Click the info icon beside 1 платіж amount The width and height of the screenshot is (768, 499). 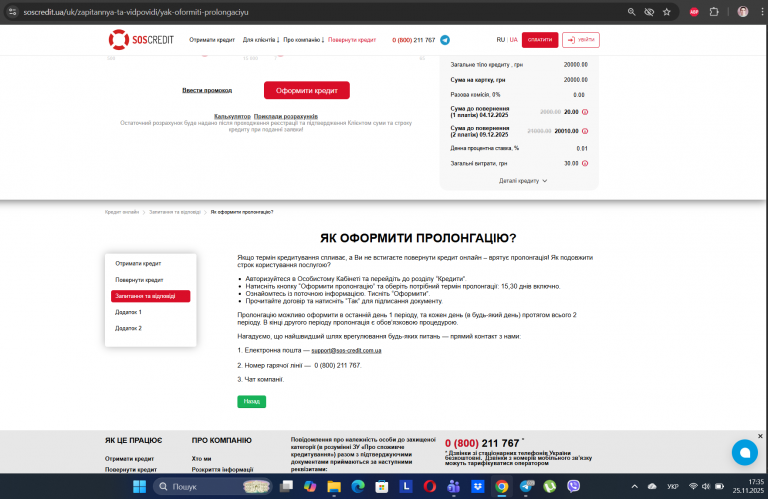585,112
